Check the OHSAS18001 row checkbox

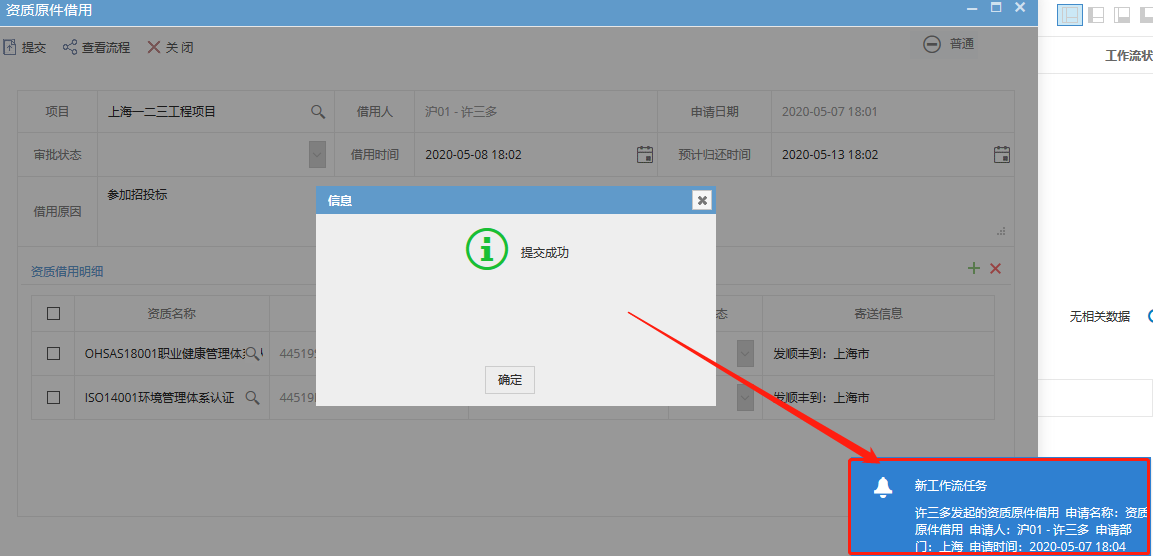54,353
